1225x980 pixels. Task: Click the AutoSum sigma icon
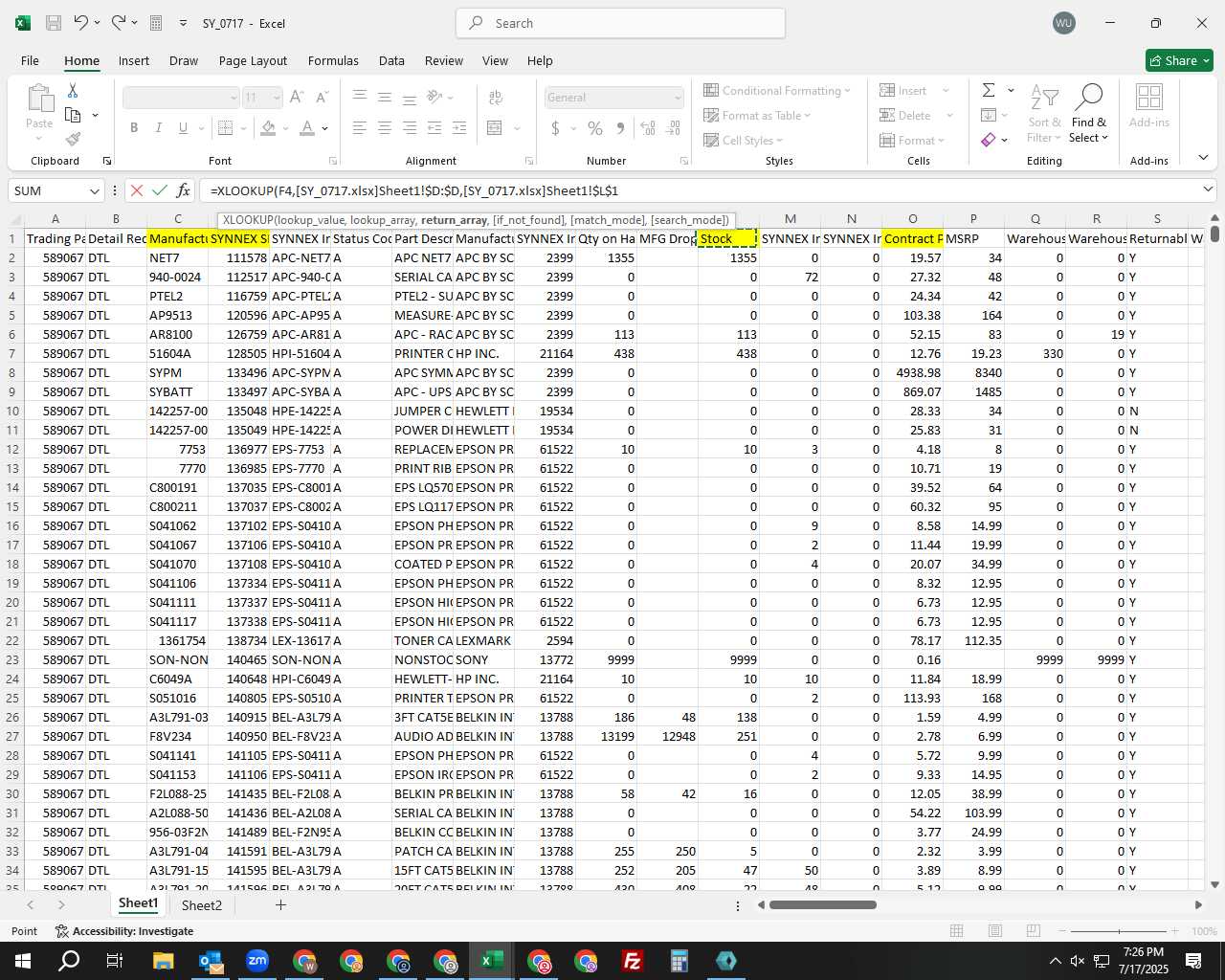pyautogui.click(x=989, y=90)
